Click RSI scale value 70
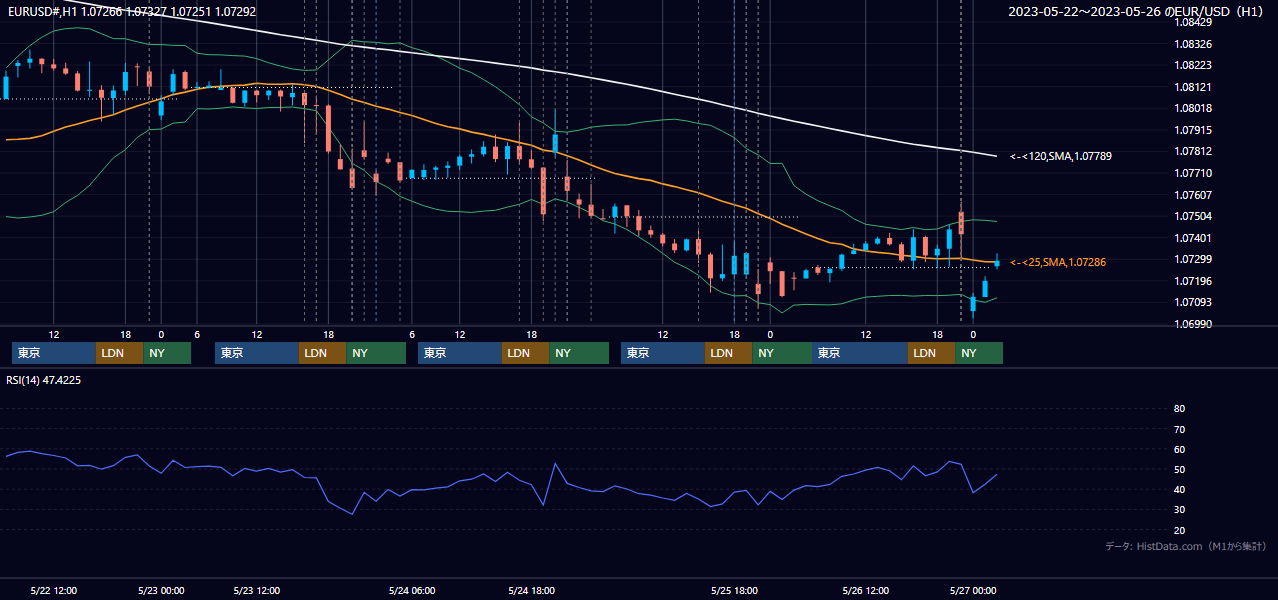The height and width of the screenshot is (600, 1278). (x=1179, y=429)
